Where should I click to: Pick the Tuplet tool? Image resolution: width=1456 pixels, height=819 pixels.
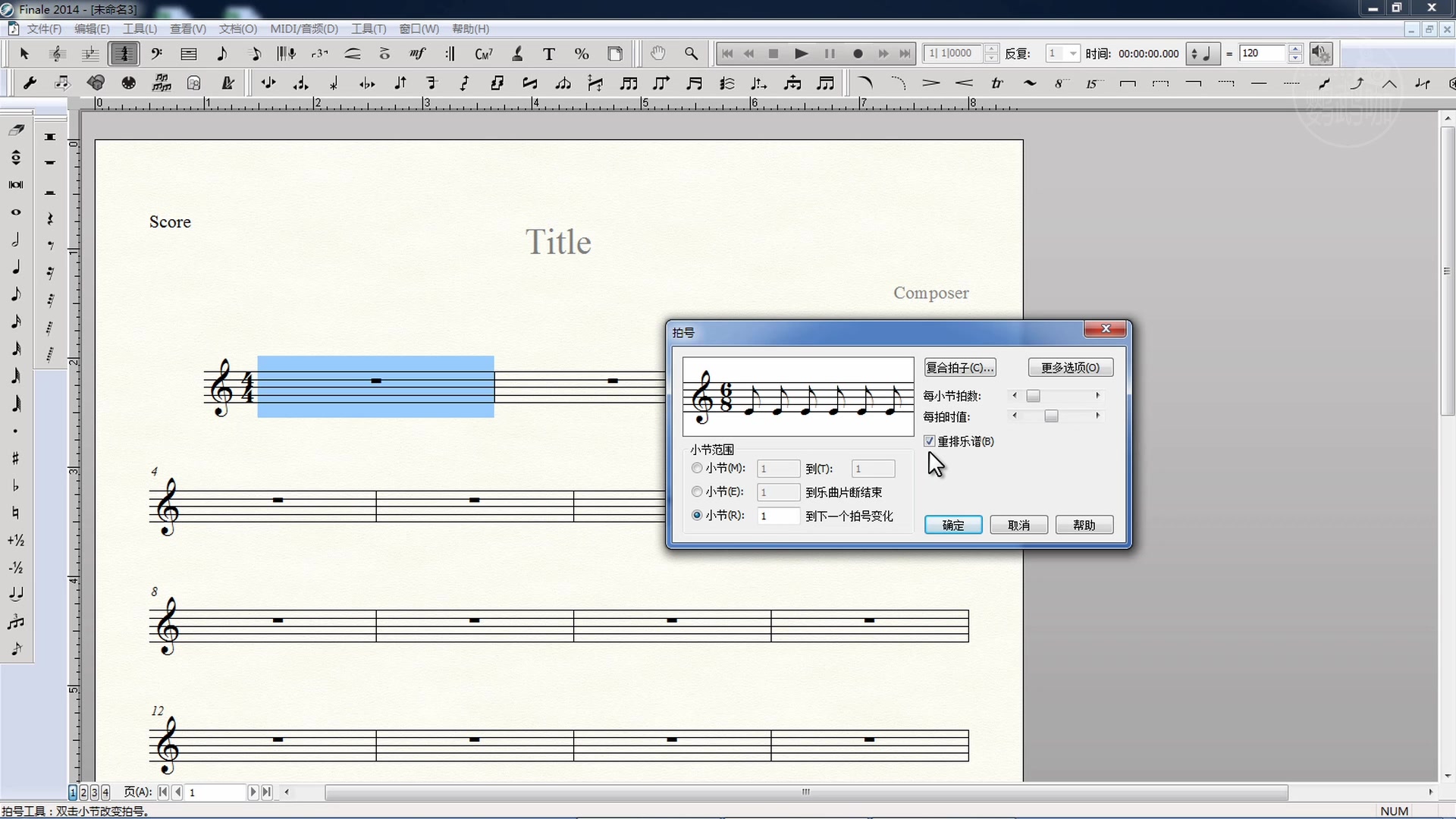click(x=319, y=54)
